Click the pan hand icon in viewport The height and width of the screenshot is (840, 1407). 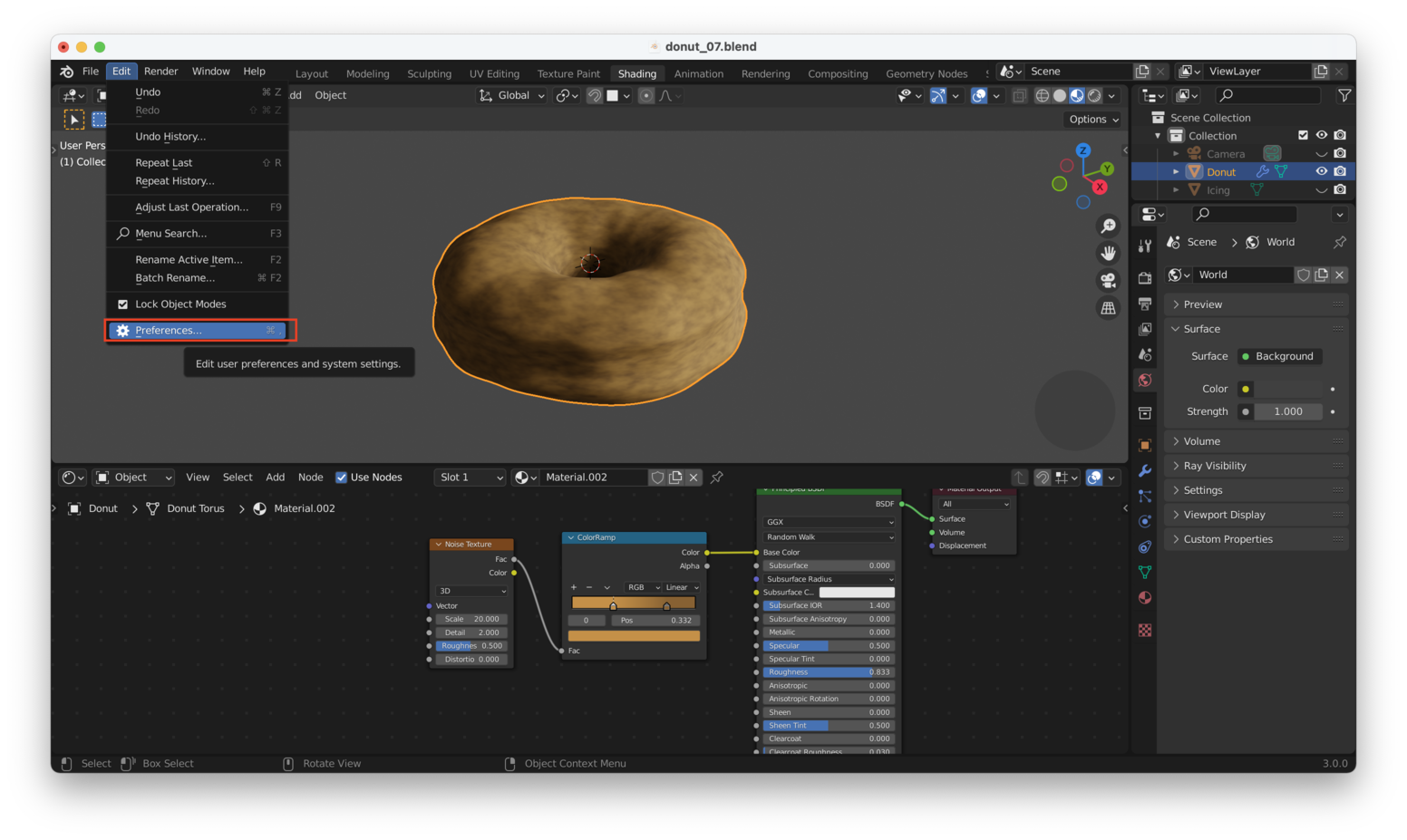1108,253
